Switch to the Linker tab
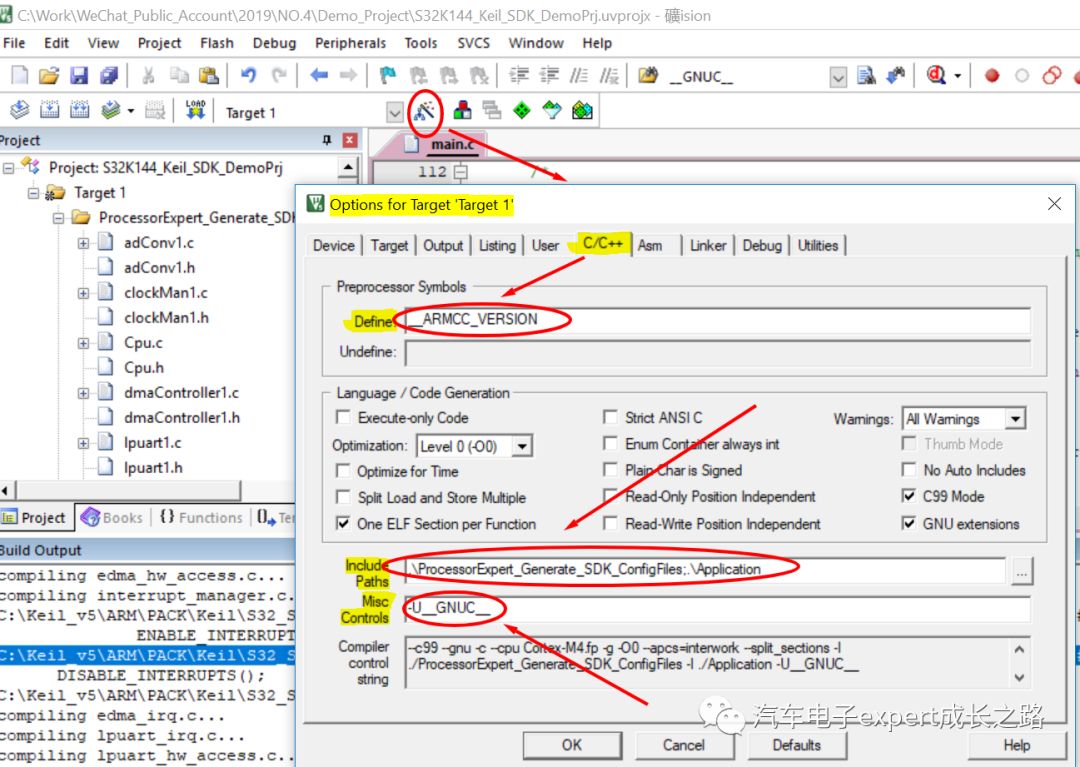 coord(708,245)
